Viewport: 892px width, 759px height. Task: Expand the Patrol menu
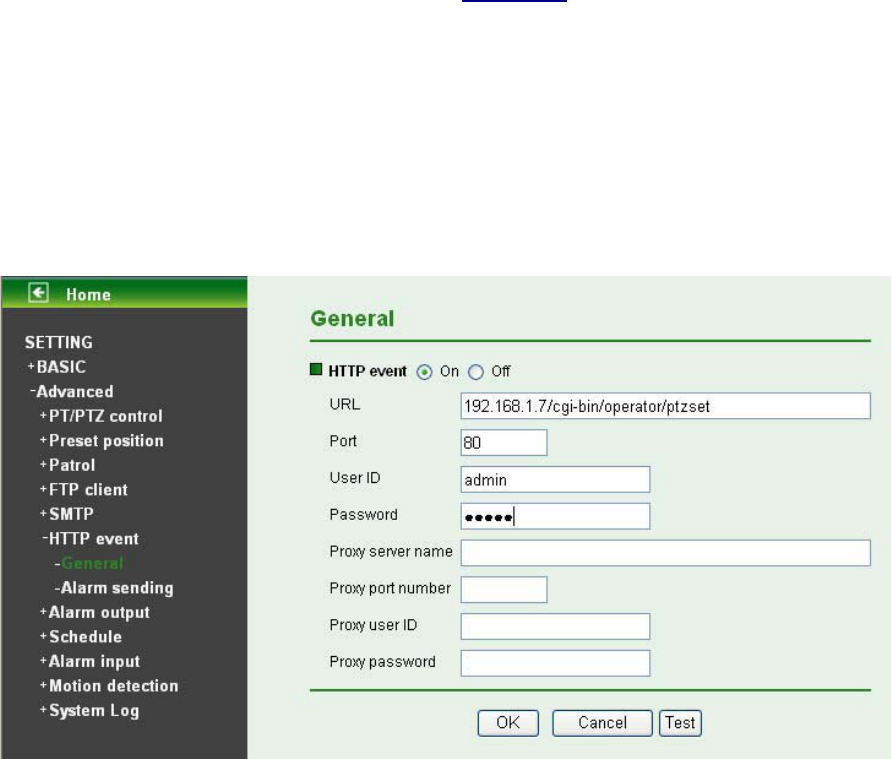[68, 465]
